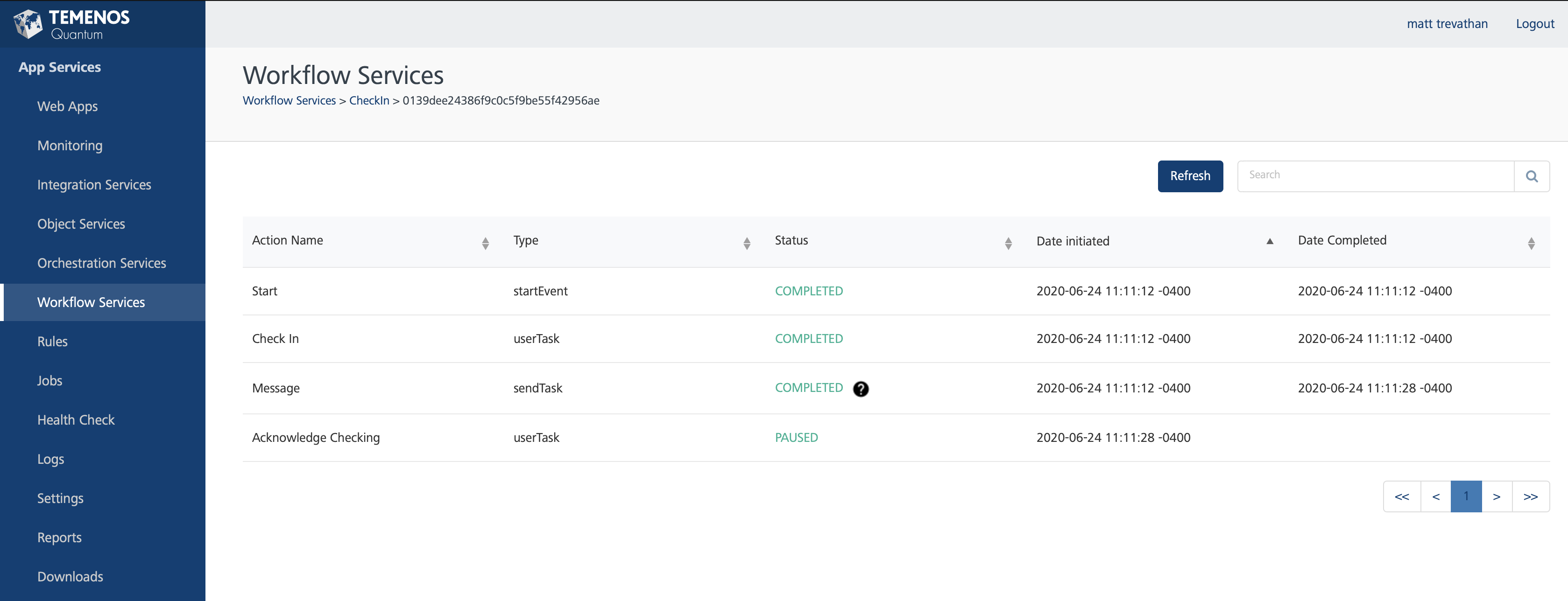Screen dimensions: 1568x601
Task: Sort the Date Completed column
Action: [1532, 242]
